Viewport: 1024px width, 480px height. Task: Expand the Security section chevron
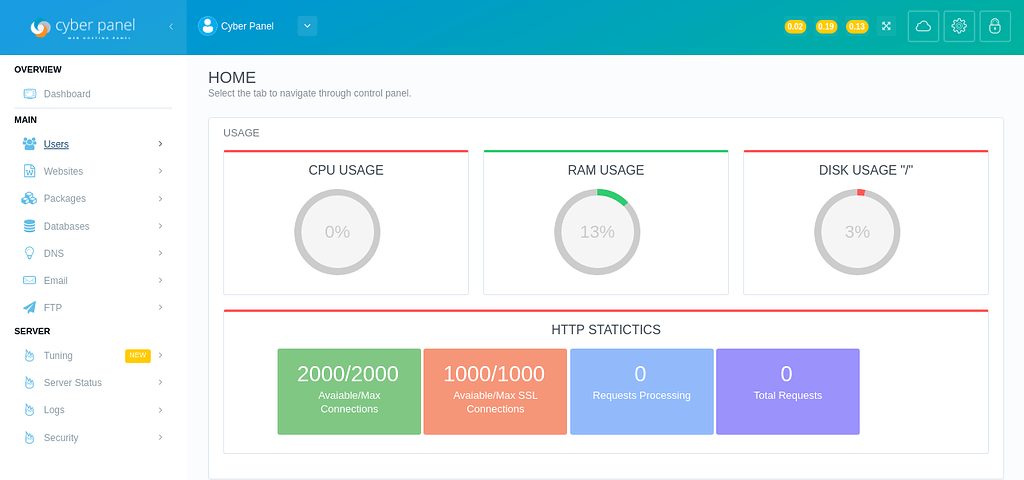pos(160,437)
